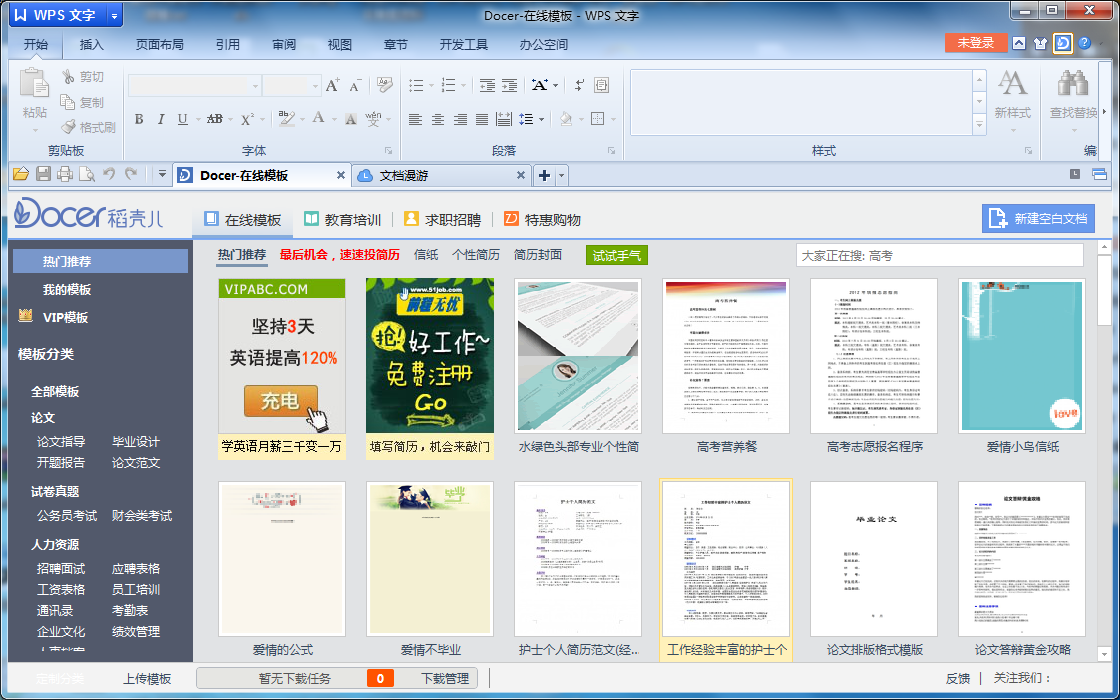
Task: Click the 大家正在搜 search input field
Action: point(939,255)
